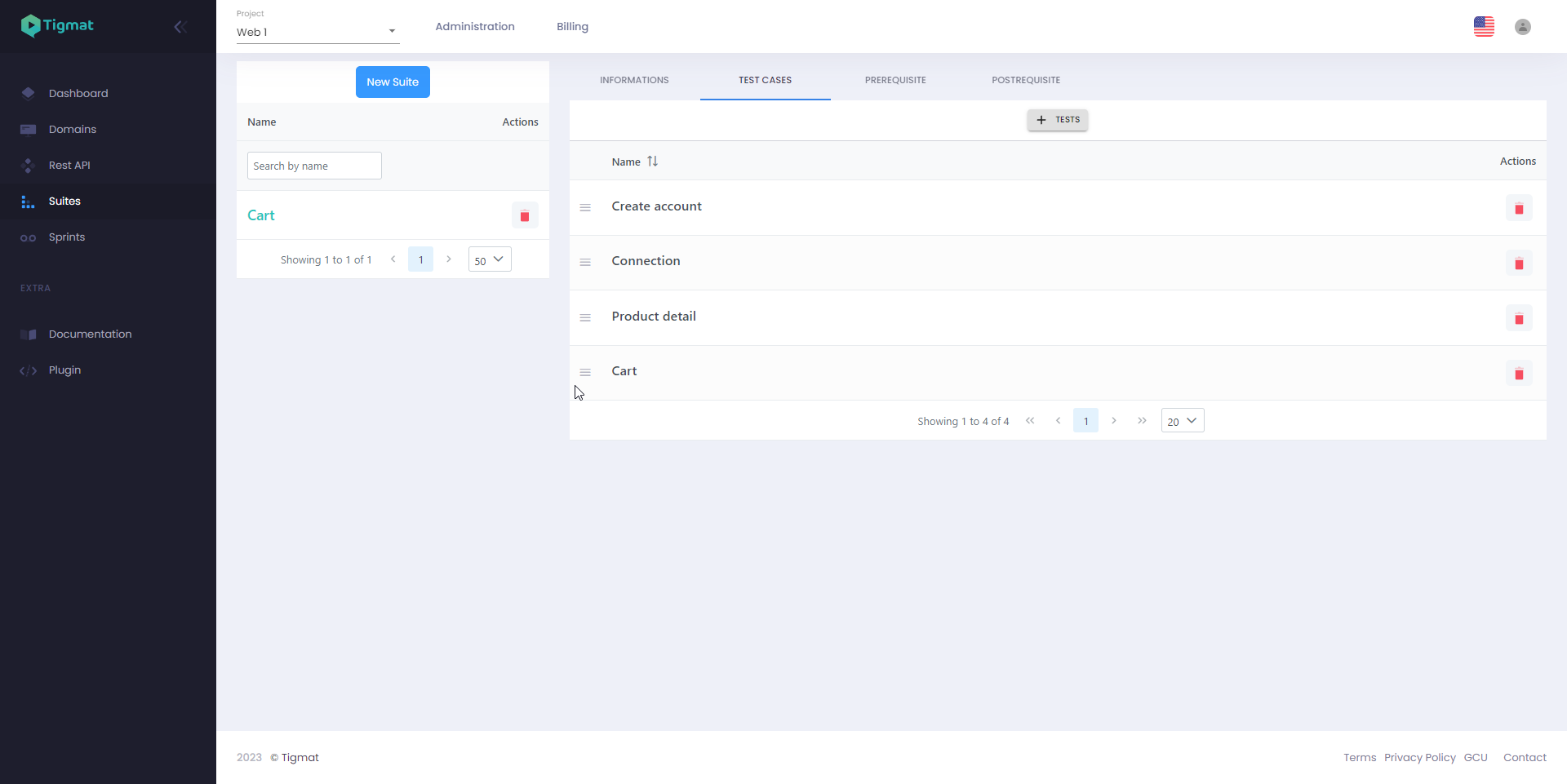Go to last page of test cases
The height and width of the screenshot is (784, 1567).
[x=1142, y=421]
